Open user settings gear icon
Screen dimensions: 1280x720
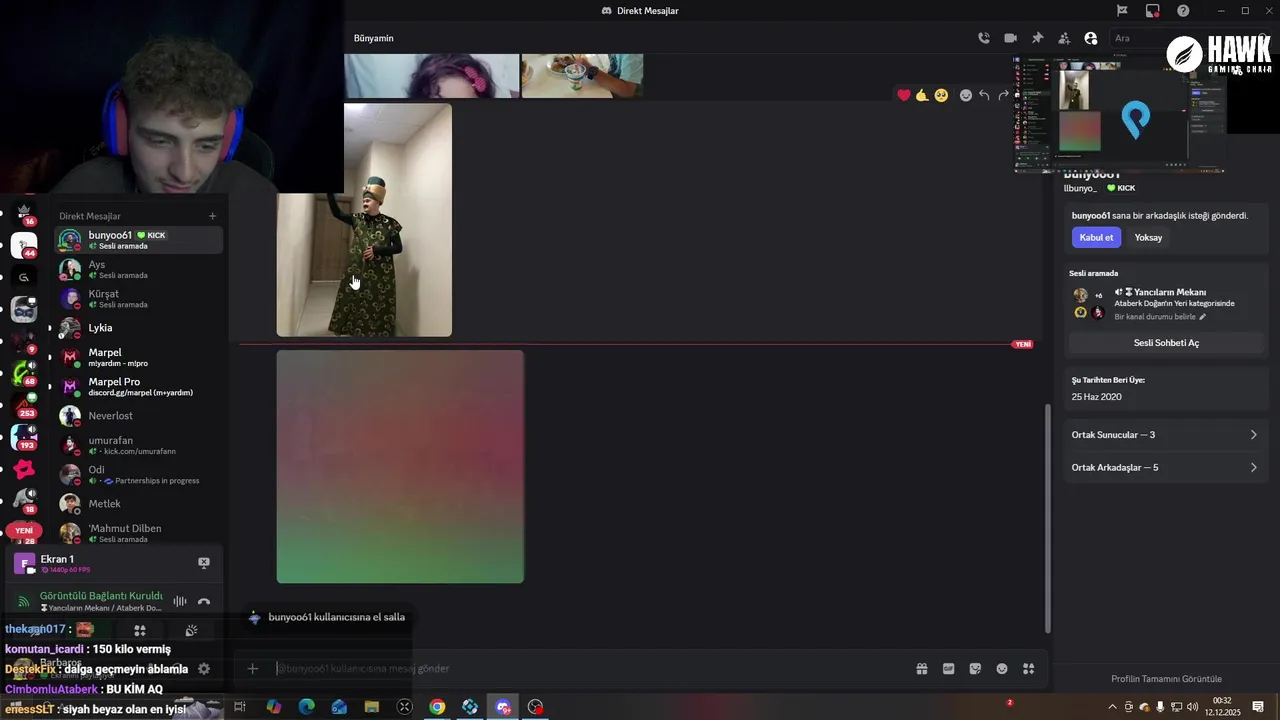click(x=204, y=668)
